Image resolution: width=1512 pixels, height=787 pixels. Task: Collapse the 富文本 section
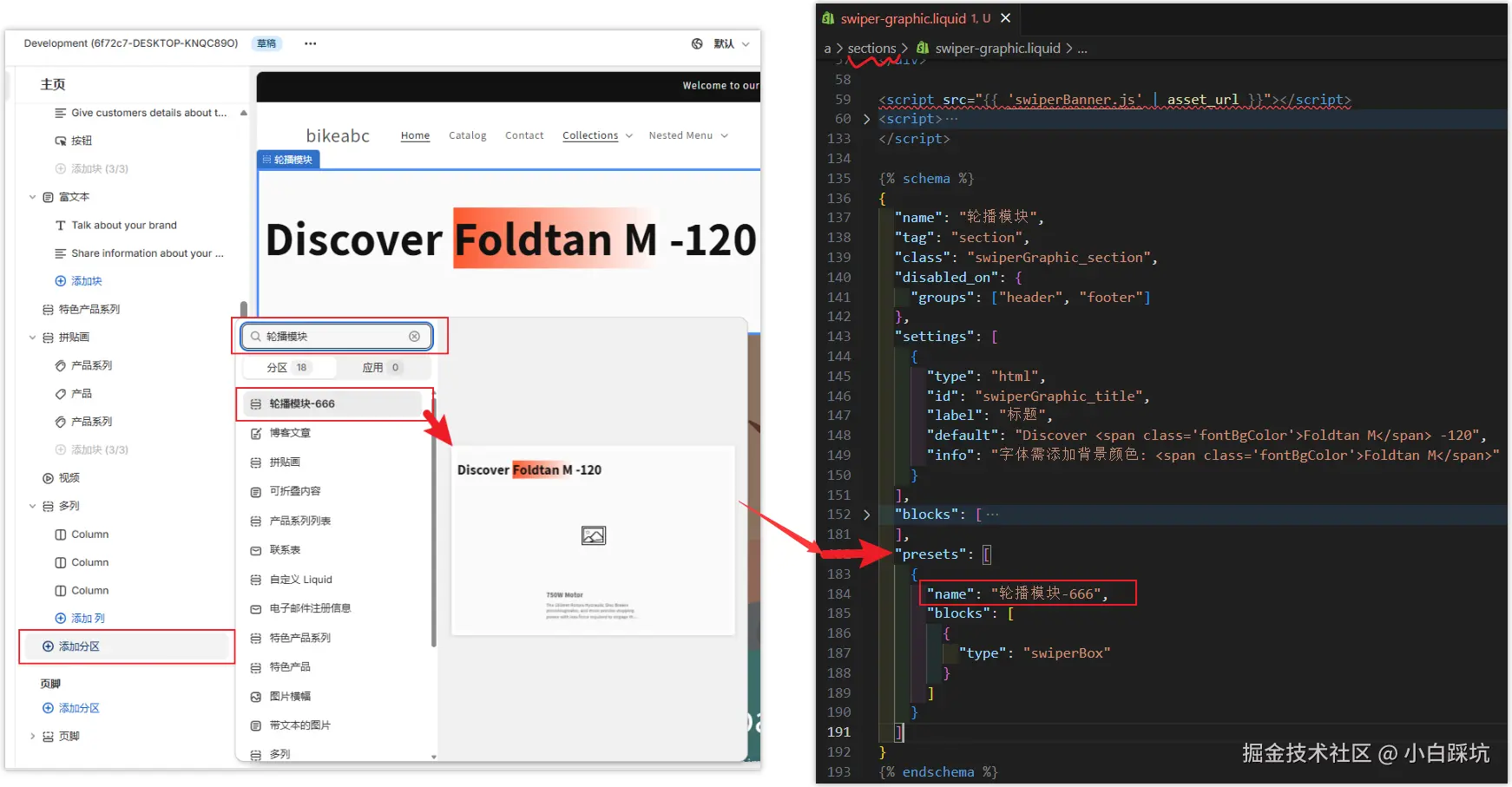click(x=32, y=197)
